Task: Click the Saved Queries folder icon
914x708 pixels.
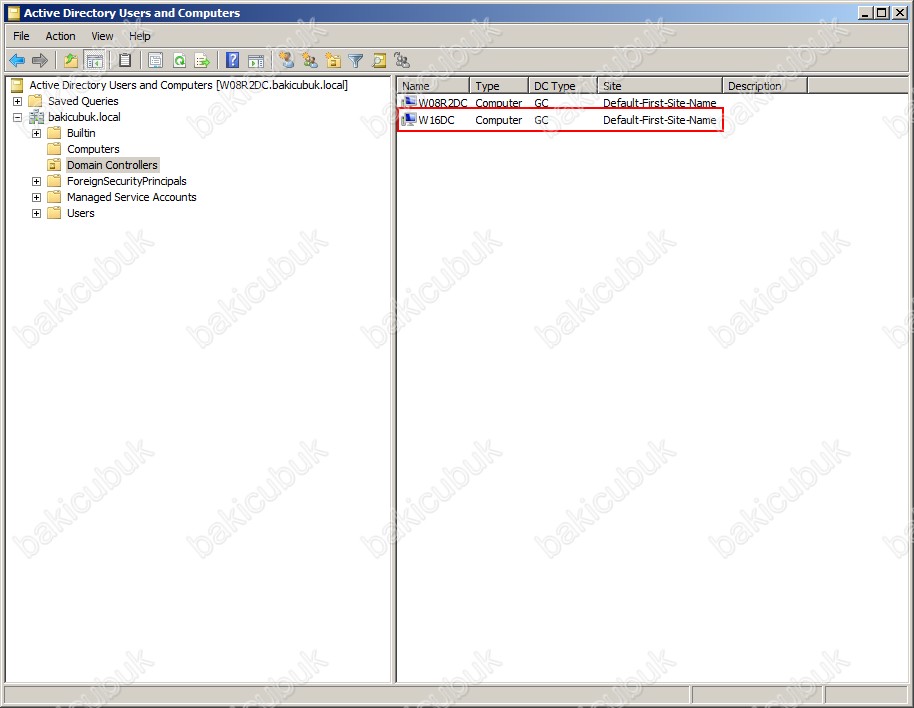Action: point(36,101)
